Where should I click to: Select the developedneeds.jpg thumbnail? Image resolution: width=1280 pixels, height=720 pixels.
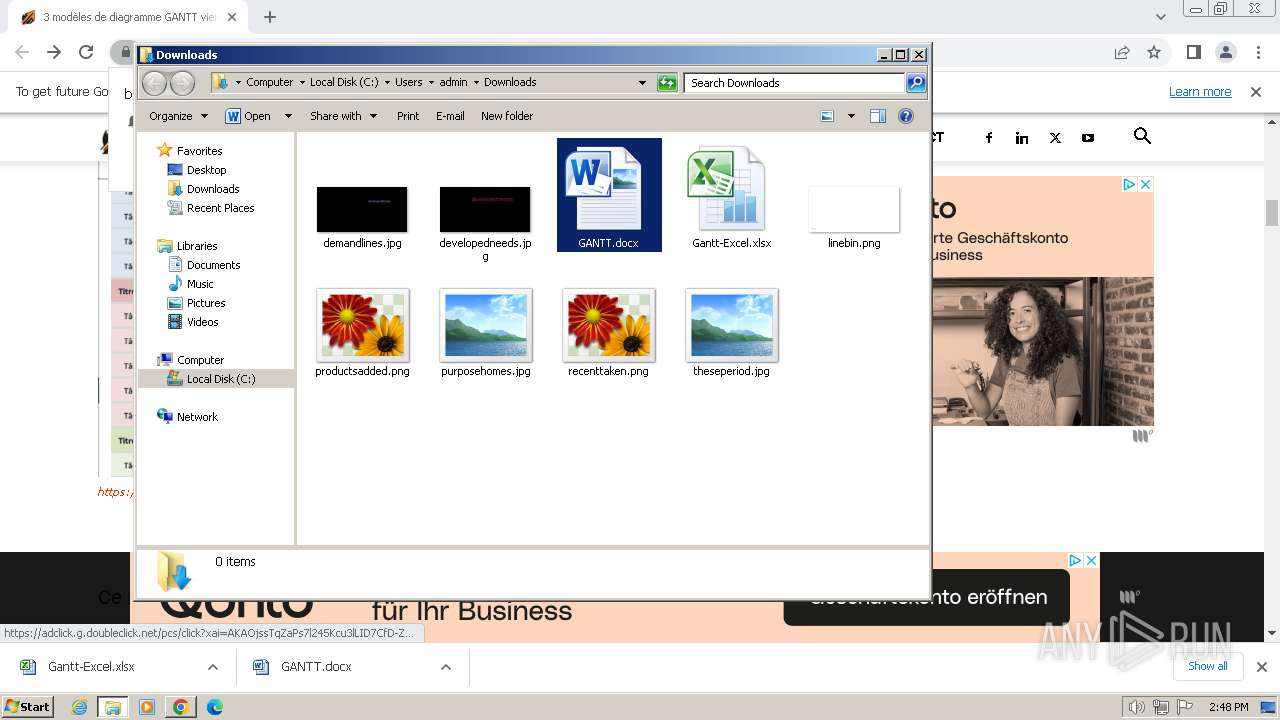click(x=485, y=209)
